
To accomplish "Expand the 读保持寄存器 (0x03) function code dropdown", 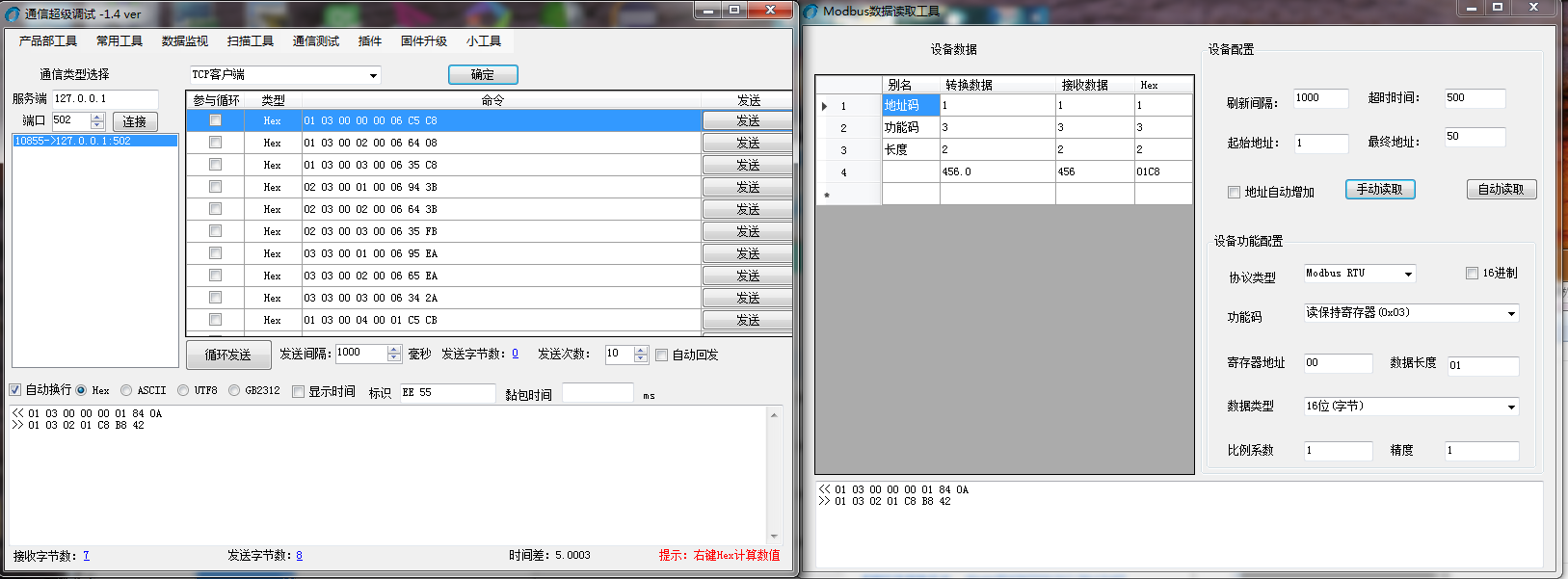I will pyautogui.click(x=1511, y=314).
